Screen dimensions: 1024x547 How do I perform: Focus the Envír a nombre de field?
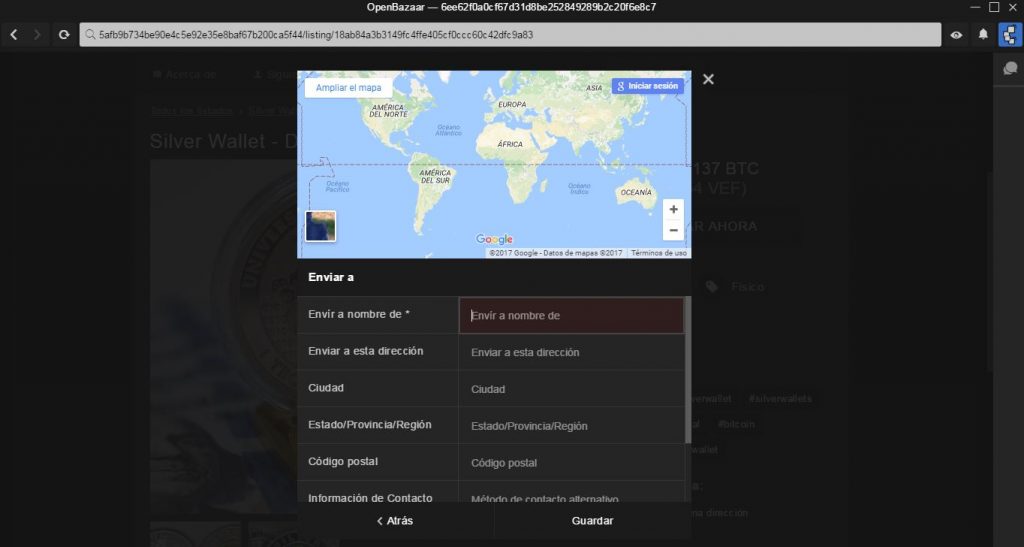[571, 315]
